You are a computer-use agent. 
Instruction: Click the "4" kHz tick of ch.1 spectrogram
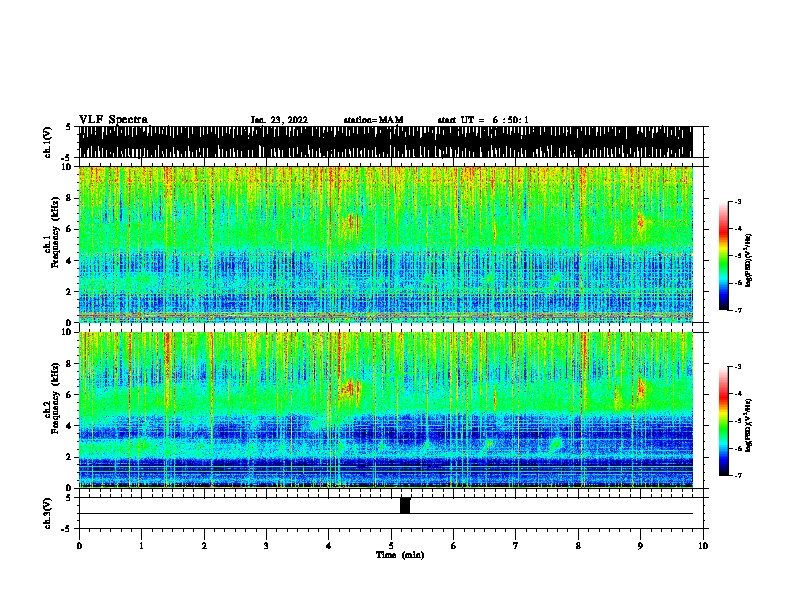[71, 261]
